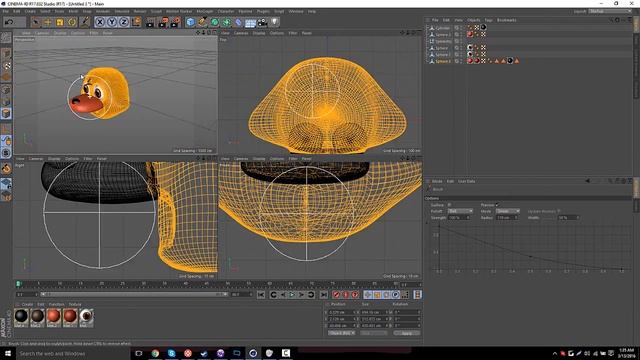Open the Falloff dropdown in brush options
Viewport: 640px width, 360px height.
460,211
